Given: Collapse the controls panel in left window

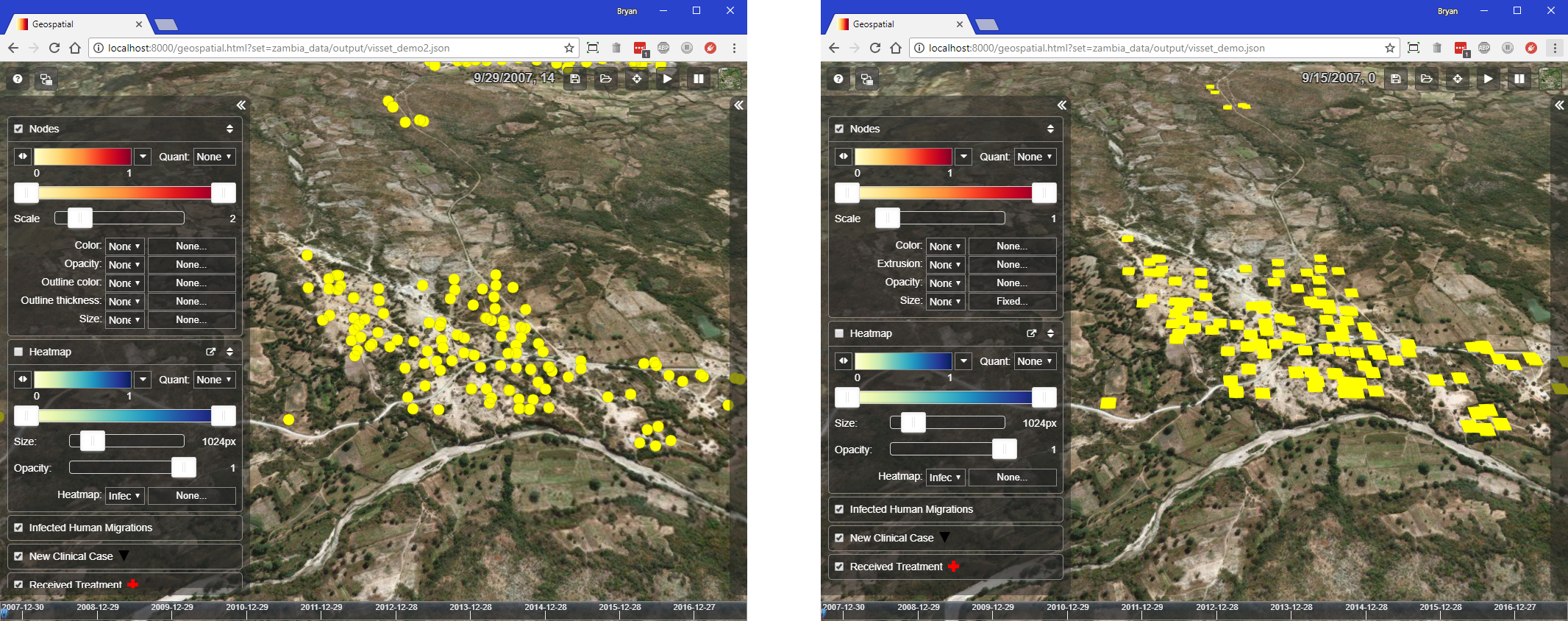Looking at the screenshot, I should coord(241,105).
